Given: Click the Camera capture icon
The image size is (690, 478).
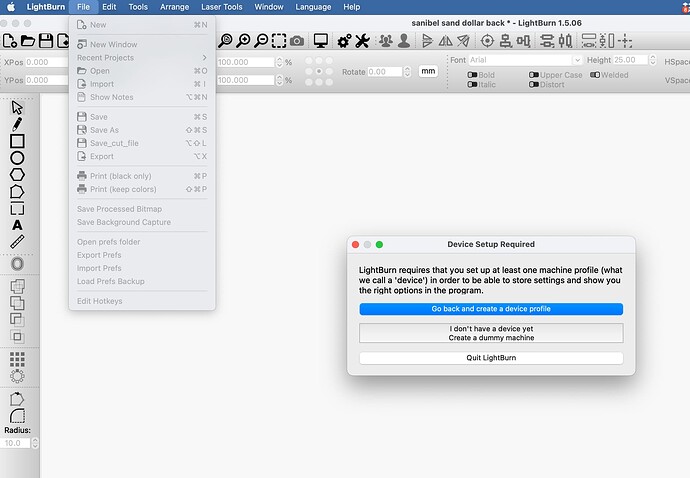Looking at the screenshot, I should click(x=297, y=41).
